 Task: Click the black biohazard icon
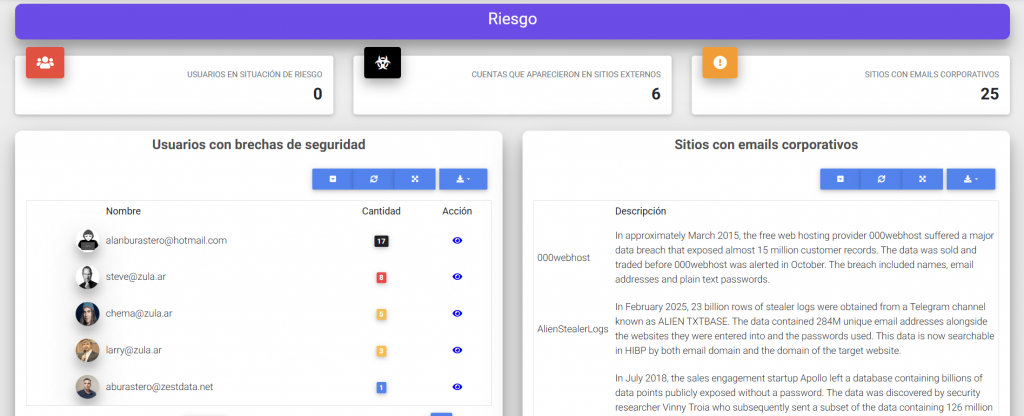click(382, 62)
